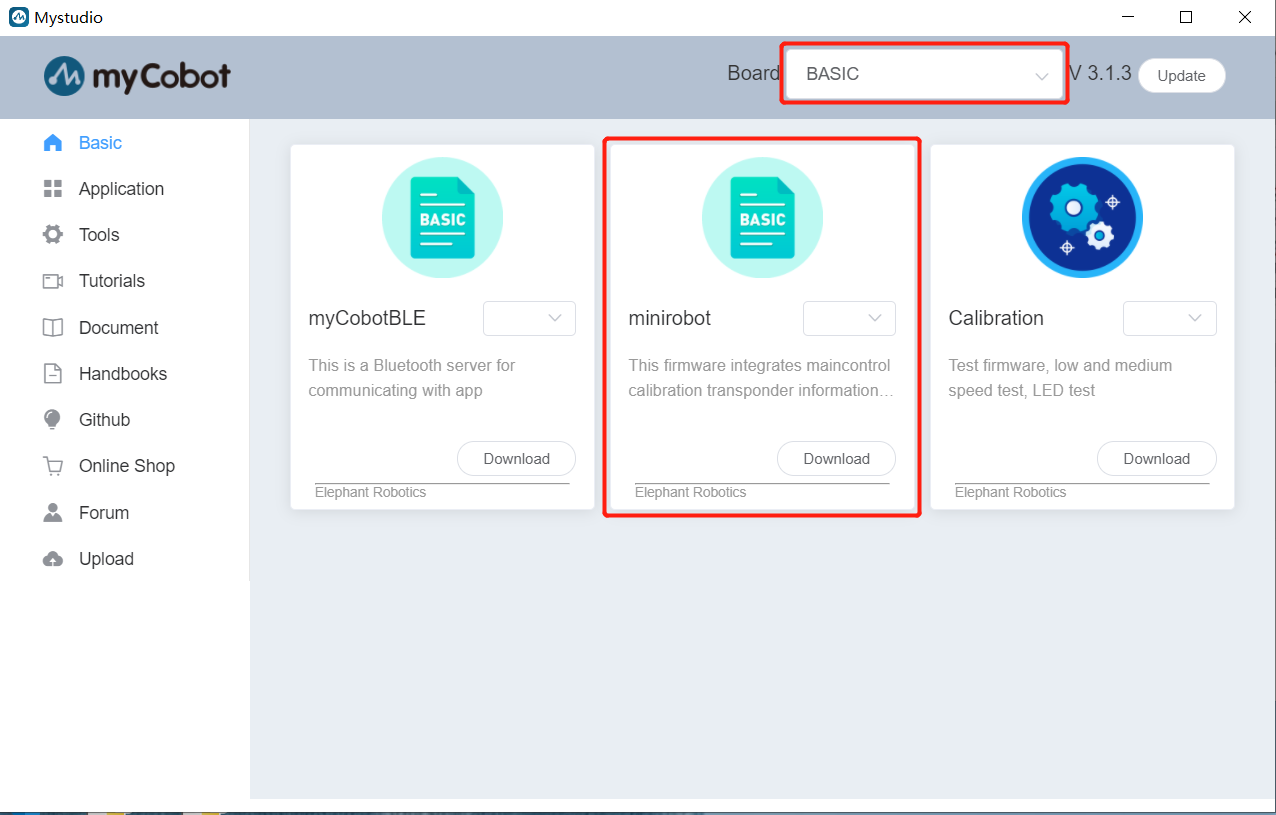The width and height of the screenshot is (1276, 815).
Task: Click the Forum person icon
Action: pyautogui.click(x=53, y=513)
